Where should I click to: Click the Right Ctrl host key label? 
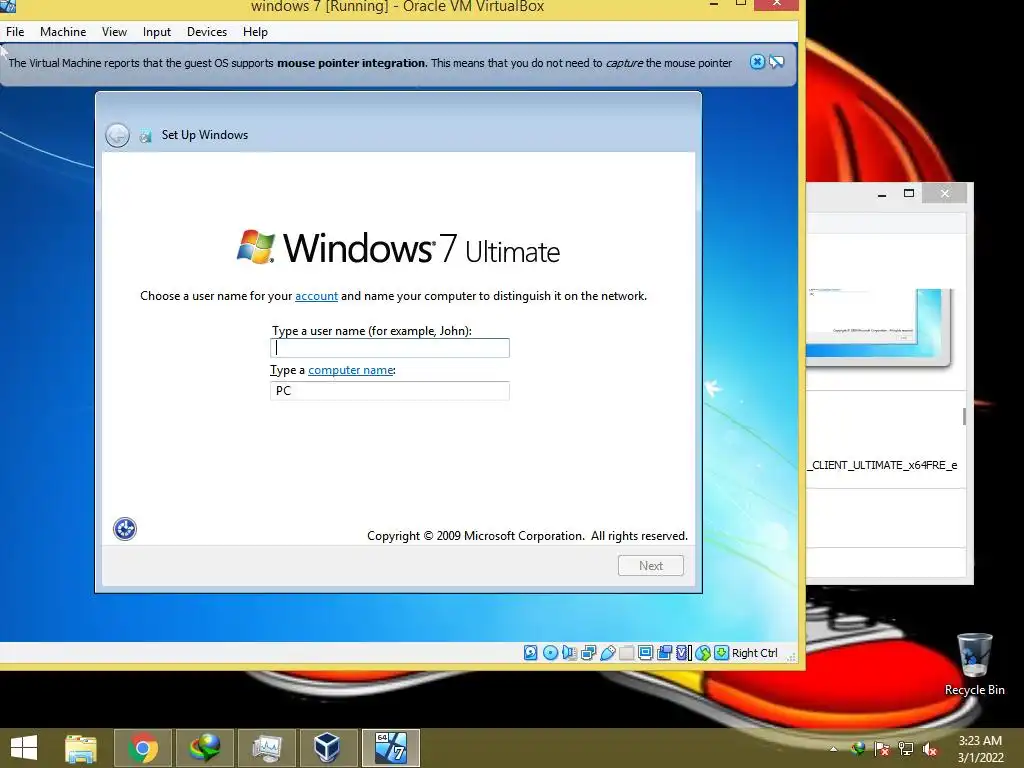pos(754,653)
